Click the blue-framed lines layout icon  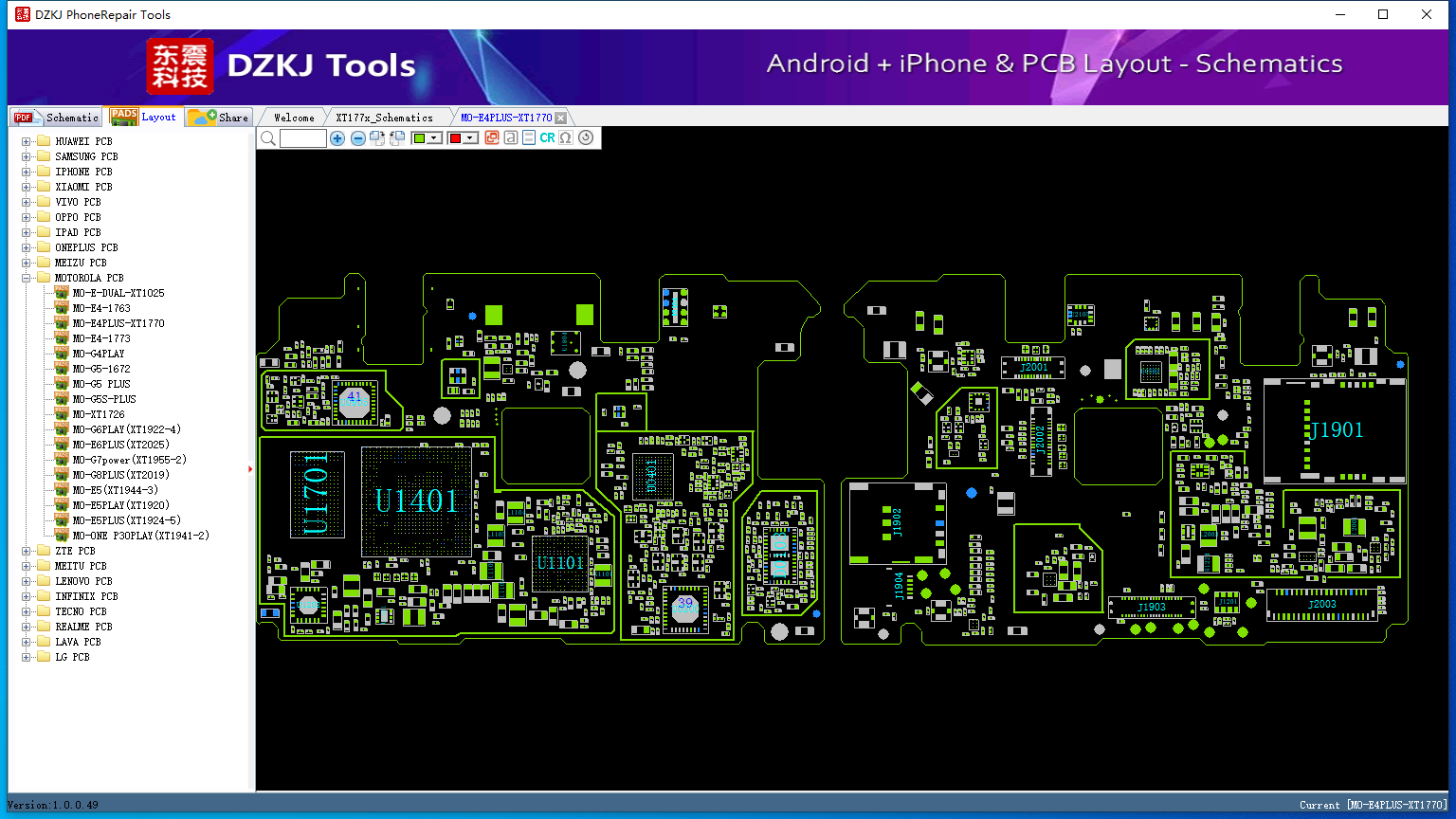point(528,138)
